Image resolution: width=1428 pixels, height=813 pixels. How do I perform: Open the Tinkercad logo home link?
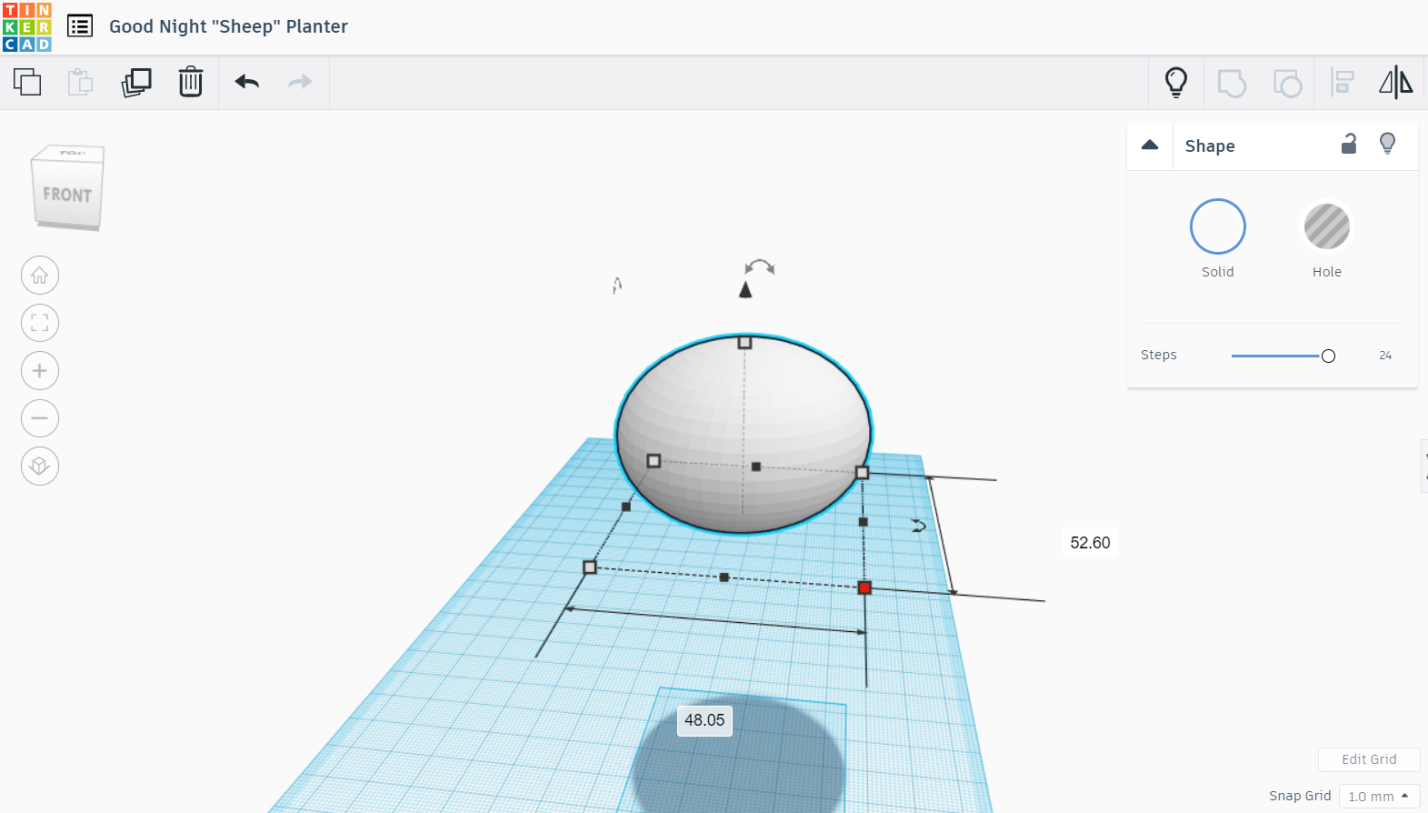point(27,27)
